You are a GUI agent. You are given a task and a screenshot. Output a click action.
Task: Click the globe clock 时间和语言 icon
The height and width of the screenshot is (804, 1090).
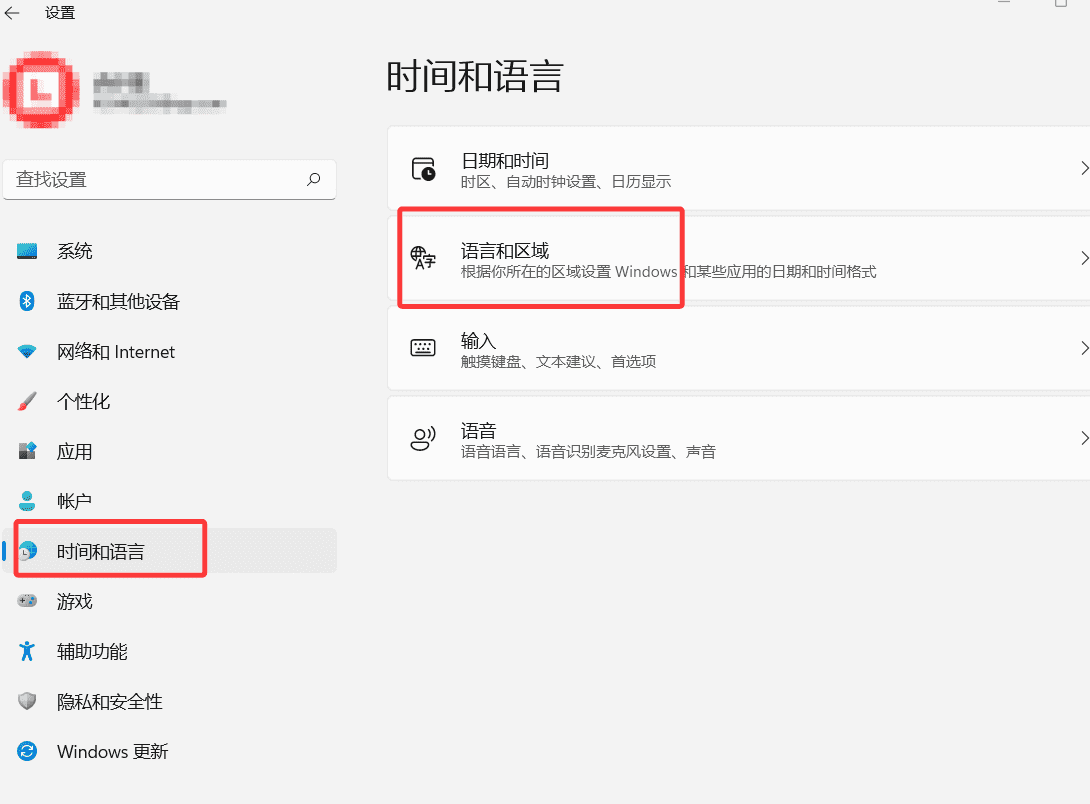click(27, 551)
